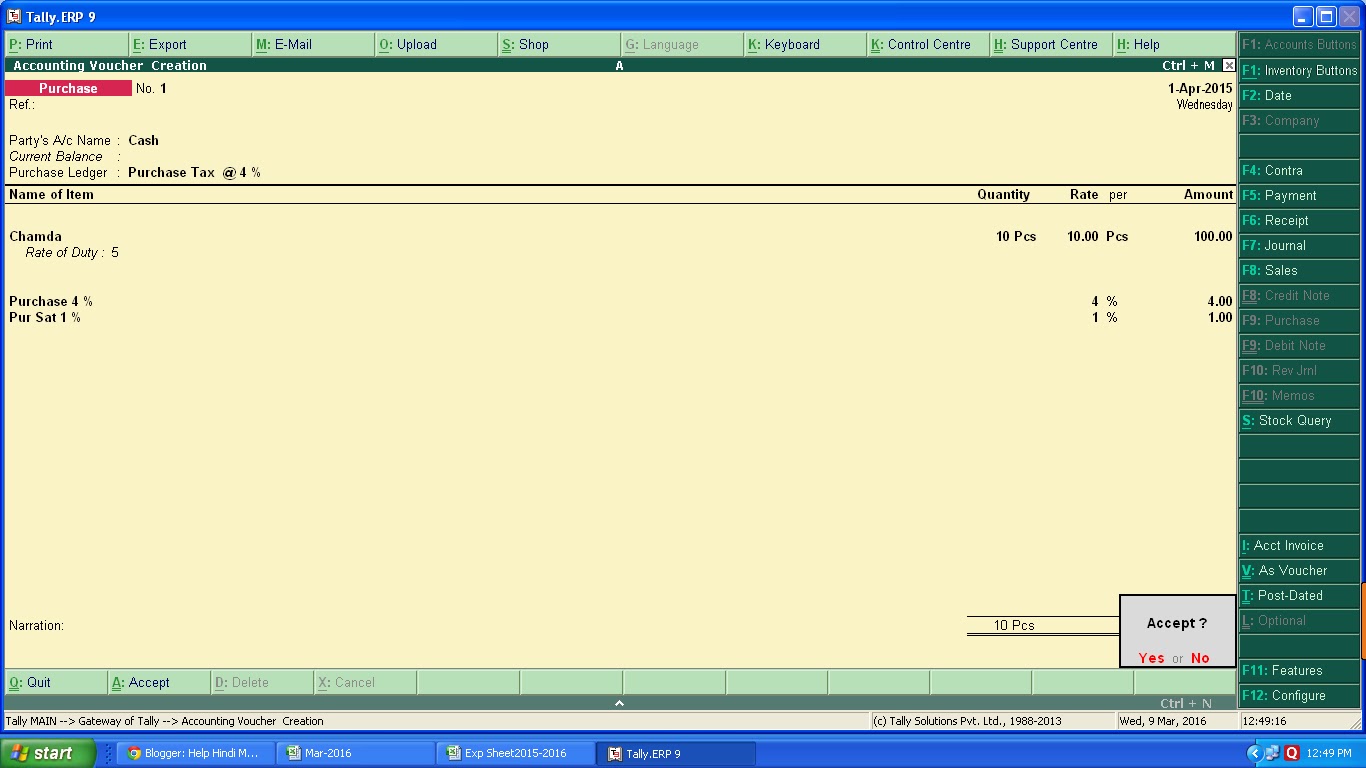
Task: Click Ctrl + N calculator area
Action: pyautogui.click(x=1186, y=704)
